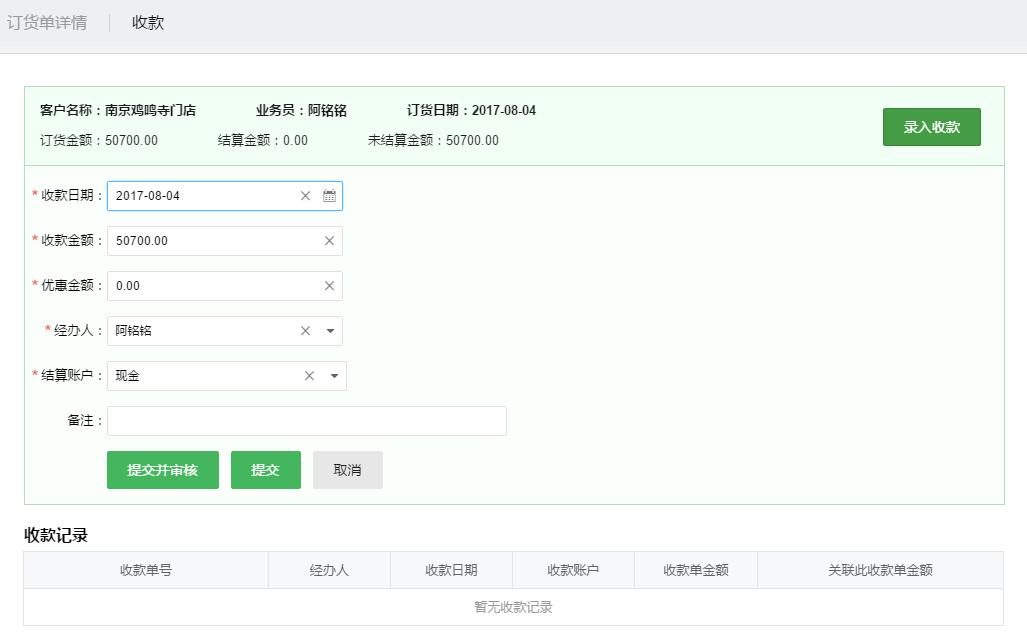This screenshot has height=633, width=1027.
Task: Switch to the 订货单详情 tab
Action: coord(47,22)
